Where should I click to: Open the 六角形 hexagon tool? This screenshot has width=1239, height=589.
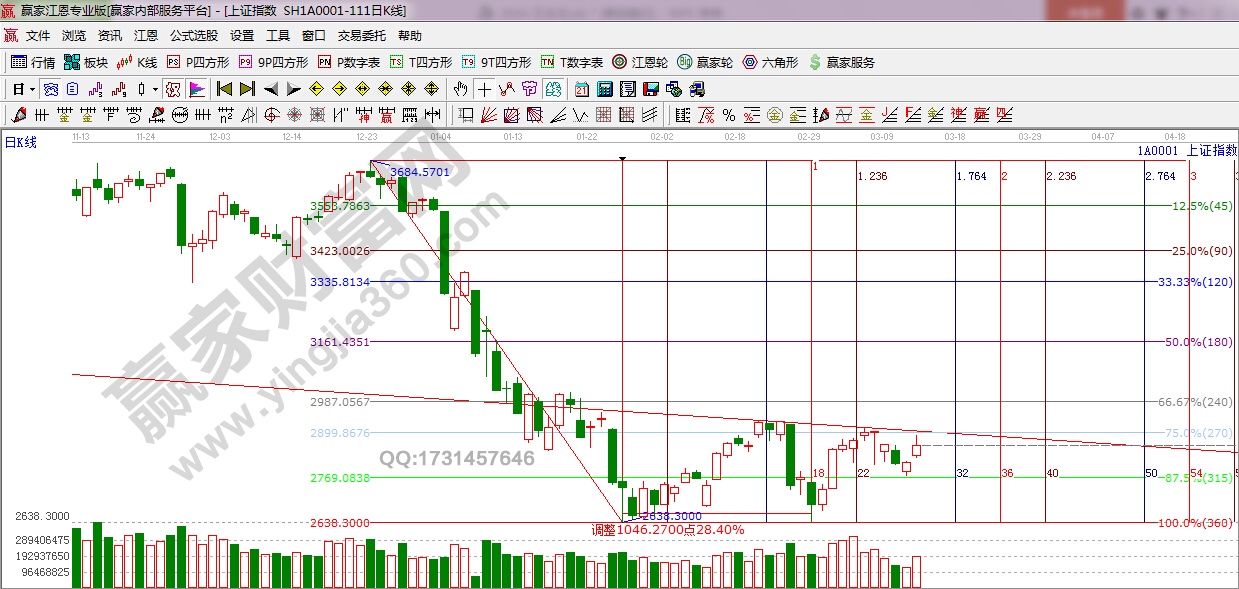(770, 62)
